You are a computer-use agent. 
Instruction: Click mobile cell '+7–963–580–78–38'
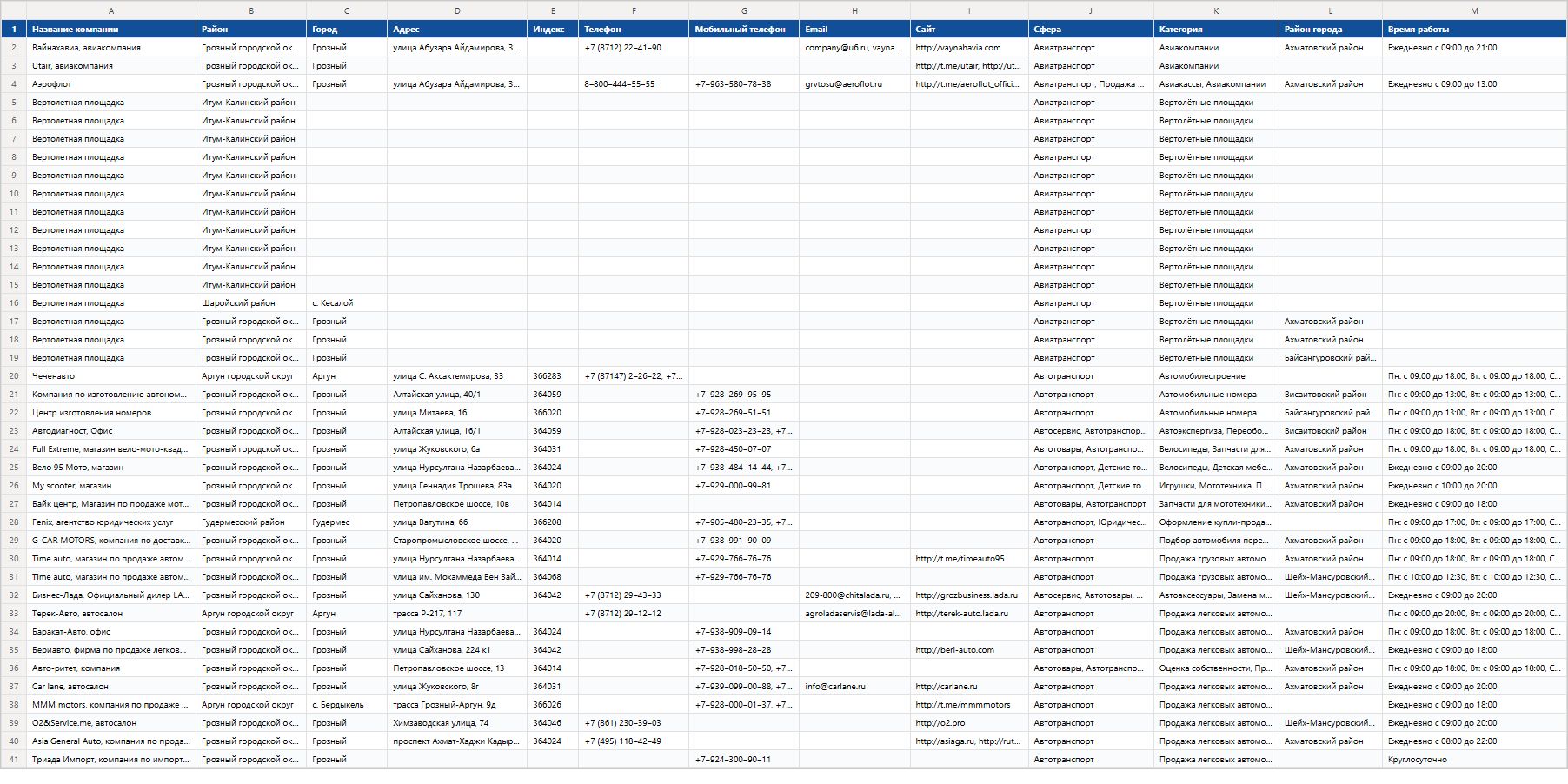744,84
